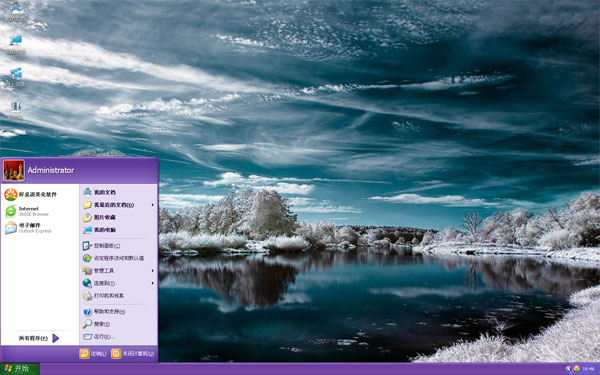Open the 帮助和支持 help item
Viewport: 600px width, 375px height.
coord(119,311)
